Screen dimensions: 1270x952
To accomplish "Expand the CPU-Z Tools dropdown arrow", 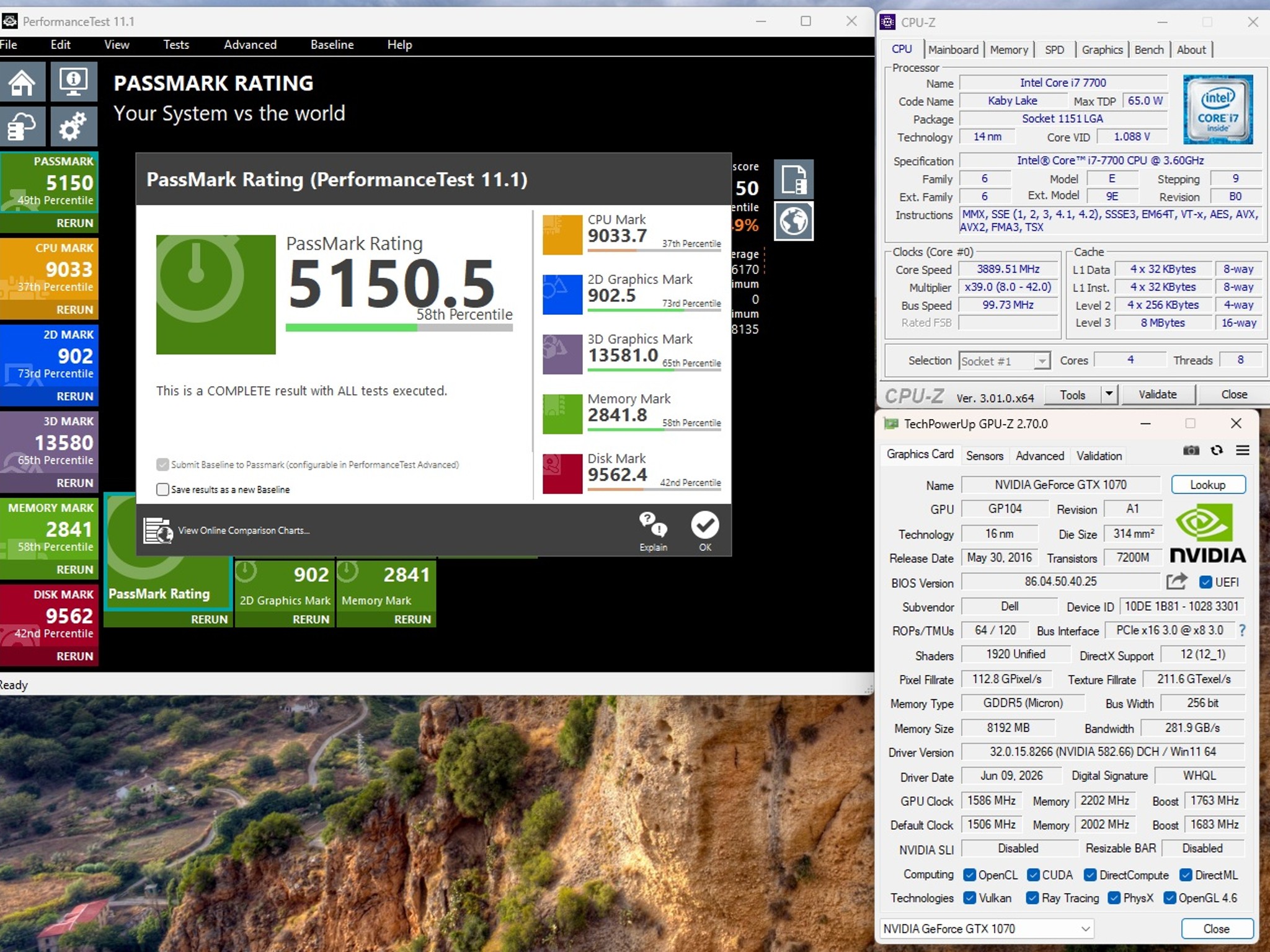I will (1109, 394).
